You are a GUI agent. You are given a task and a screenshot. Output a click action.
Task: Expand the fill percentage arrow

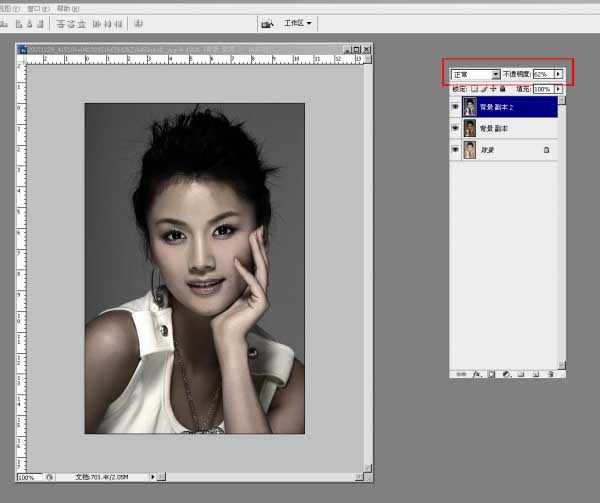click(559, 89)
